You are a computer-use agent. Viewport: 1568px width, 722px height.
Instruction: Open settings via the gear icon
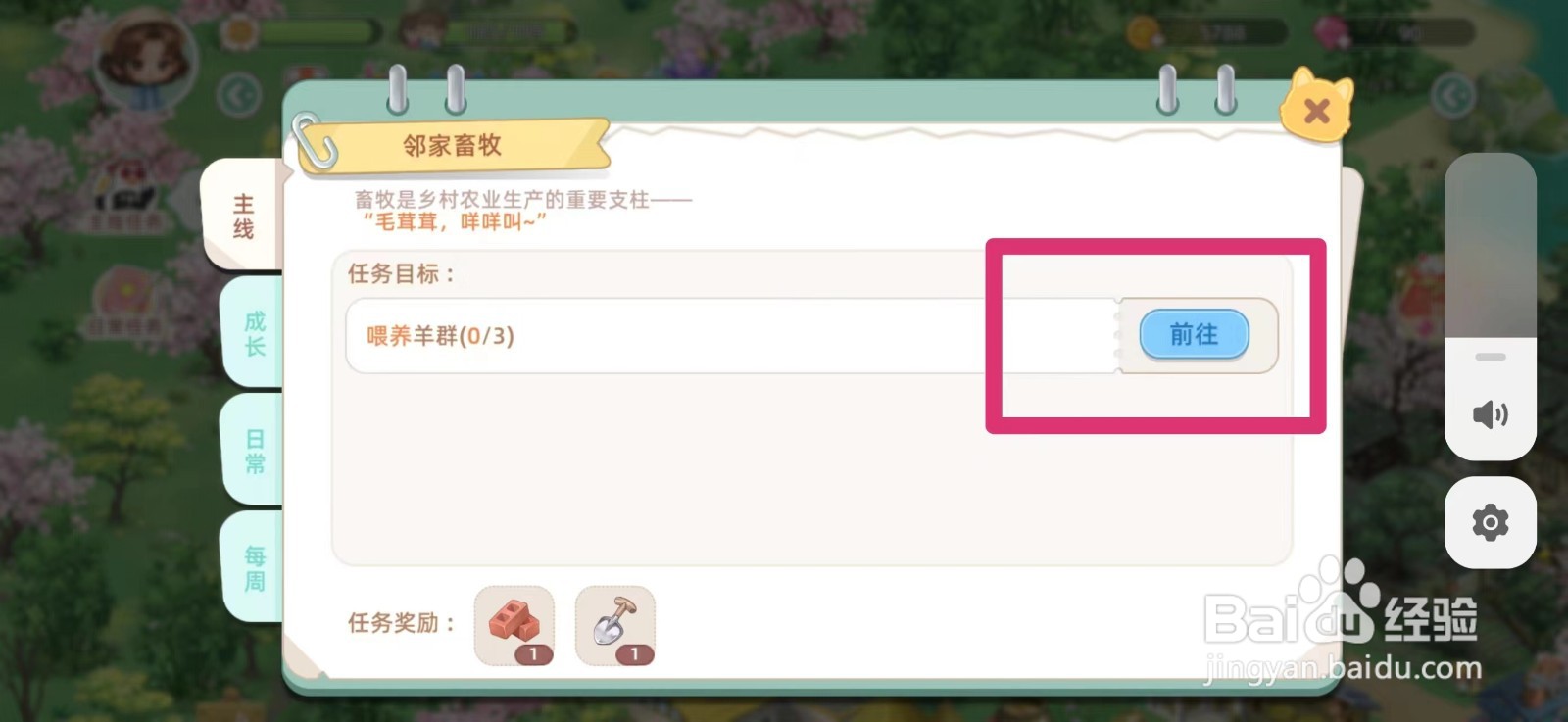tap(1491, 522)
